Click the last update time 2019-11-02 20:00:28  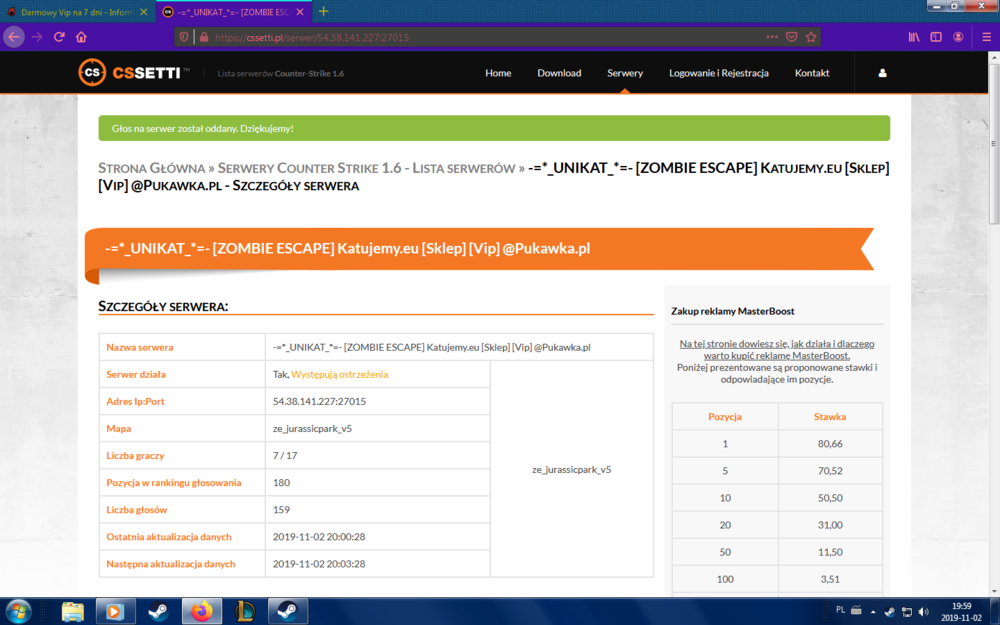[319, 537]
